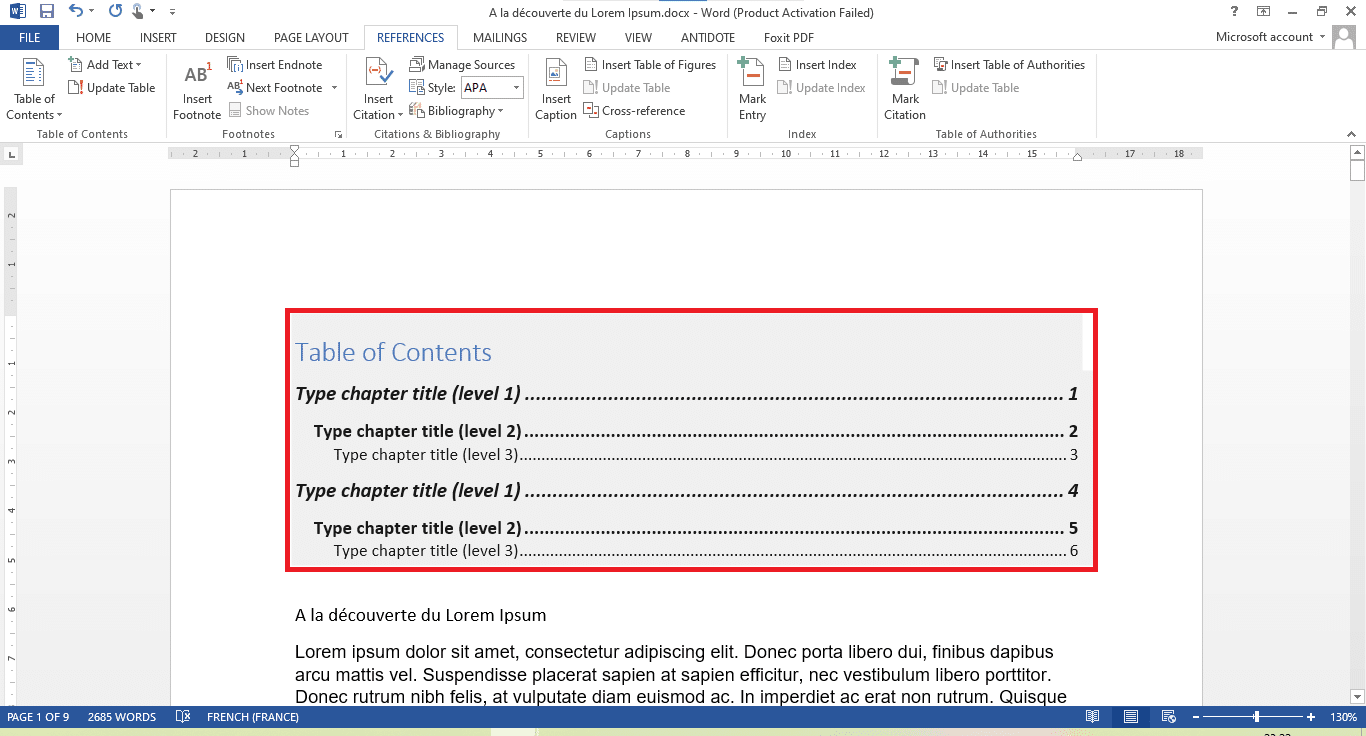The image size is (1366, 736).
Task: Click Cross-reference
Action: pyautogui.click(x=634, y=111)
